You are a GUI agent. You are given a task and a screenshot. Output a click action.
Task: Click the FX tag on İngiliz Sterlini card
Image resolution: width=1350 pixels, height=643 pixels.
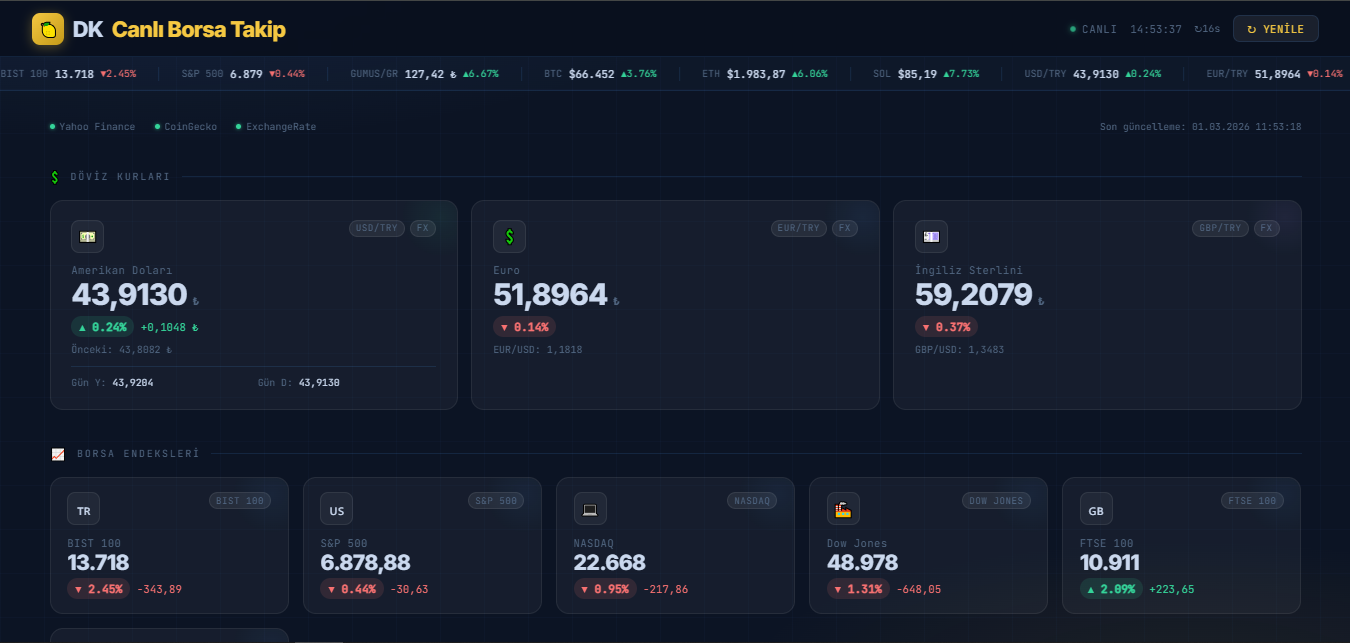1267,228
